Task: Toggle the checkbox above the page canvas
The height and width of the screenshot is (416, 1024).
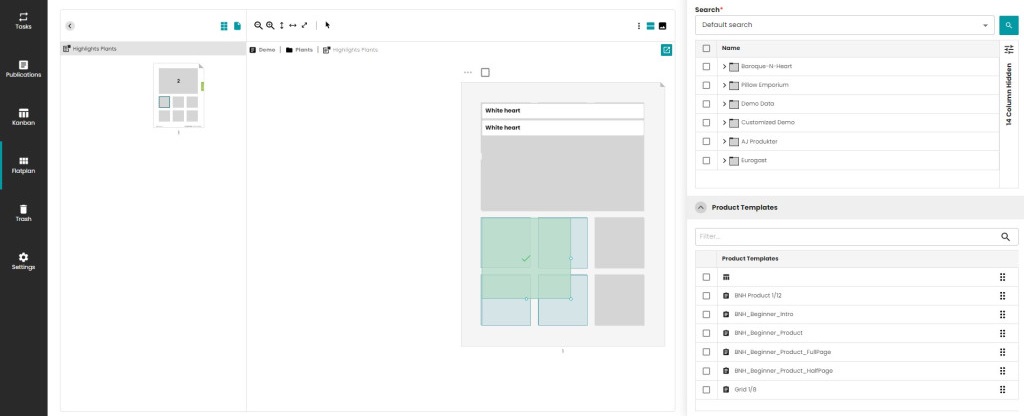Action: click(x=485, y=72)
